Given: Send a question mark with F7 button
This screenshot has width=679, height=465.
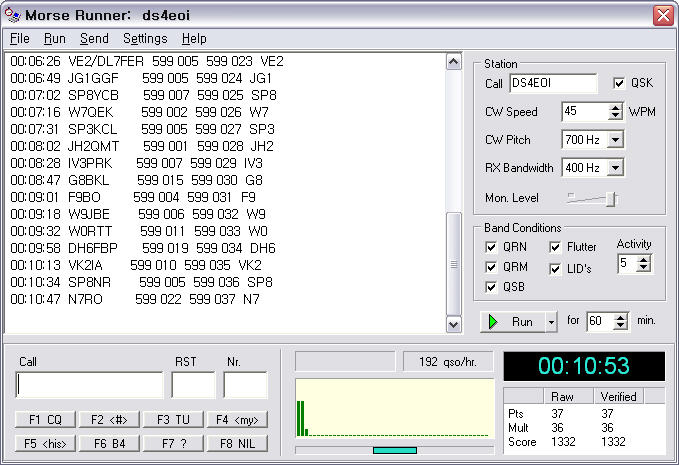Looking at the screenshot, I should 173,443.
